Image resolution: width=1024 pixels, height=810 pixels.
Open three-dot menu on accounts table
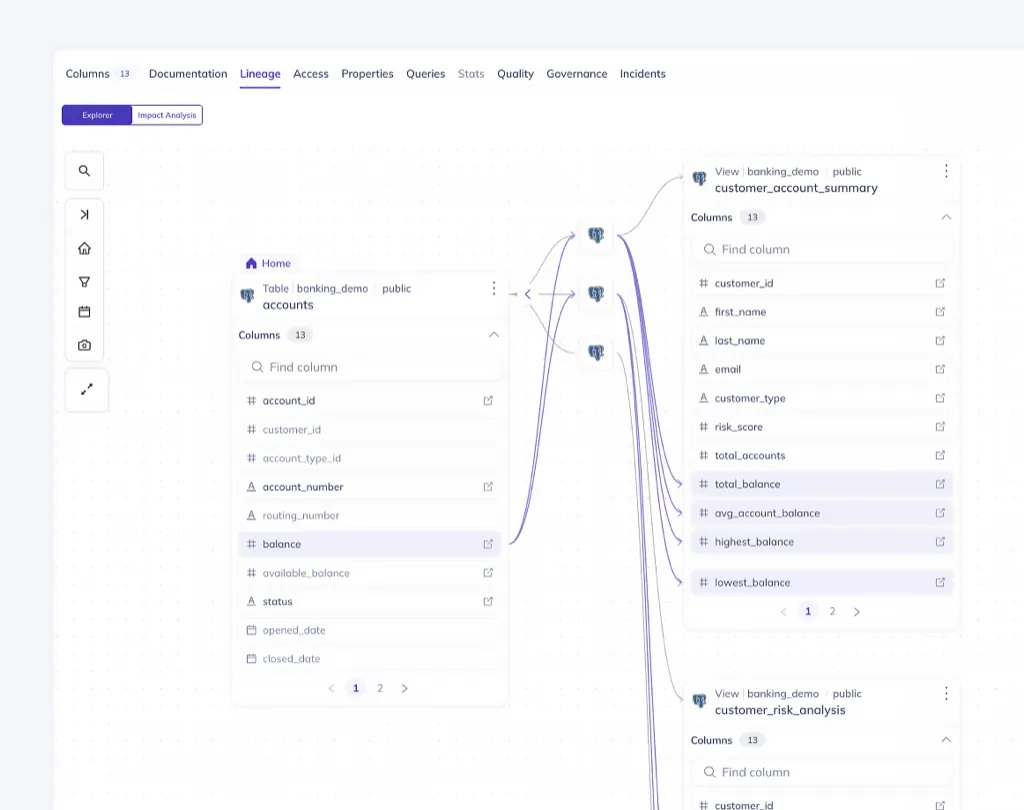pos(493,289)
